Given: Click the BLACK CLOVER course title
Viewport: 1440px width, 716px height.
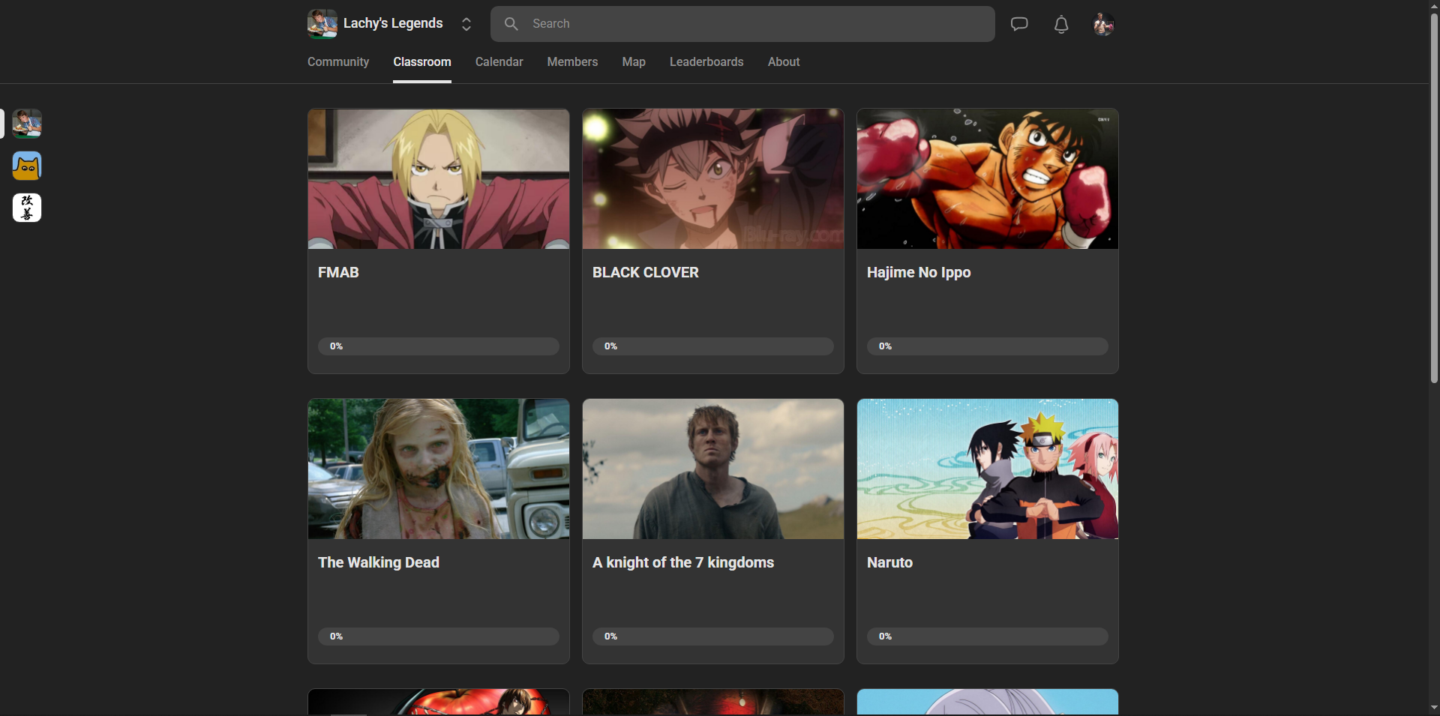Looking at the screenshot, I should [x=645, y=272].
